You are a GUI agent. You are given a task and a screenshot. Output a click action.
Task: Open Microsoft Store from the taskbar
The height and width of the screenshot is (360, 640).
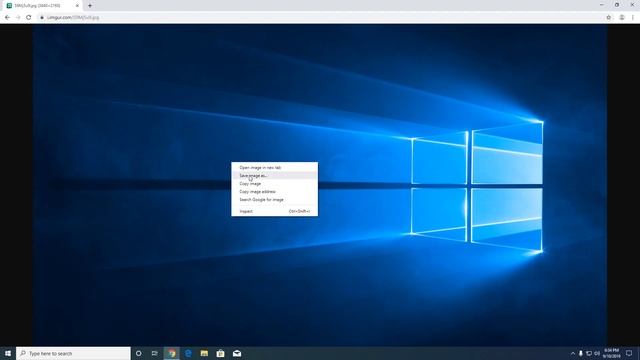point(220,353)
